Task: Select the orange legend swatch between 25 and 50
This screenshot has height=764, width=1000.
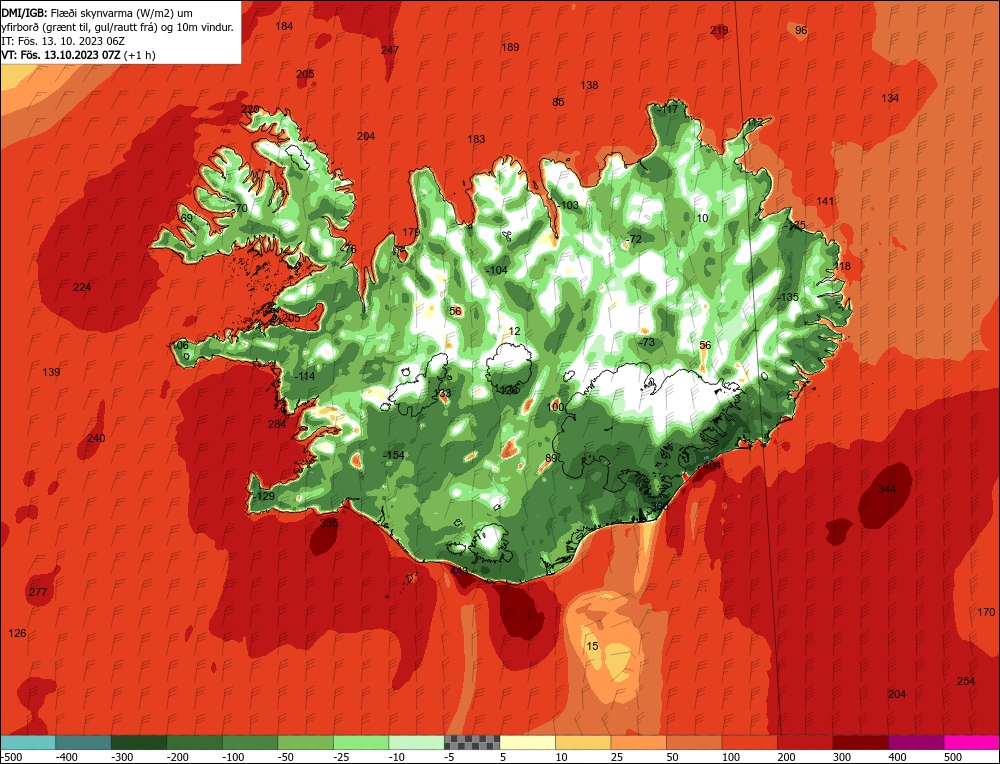Action: (x=638, y=742)
